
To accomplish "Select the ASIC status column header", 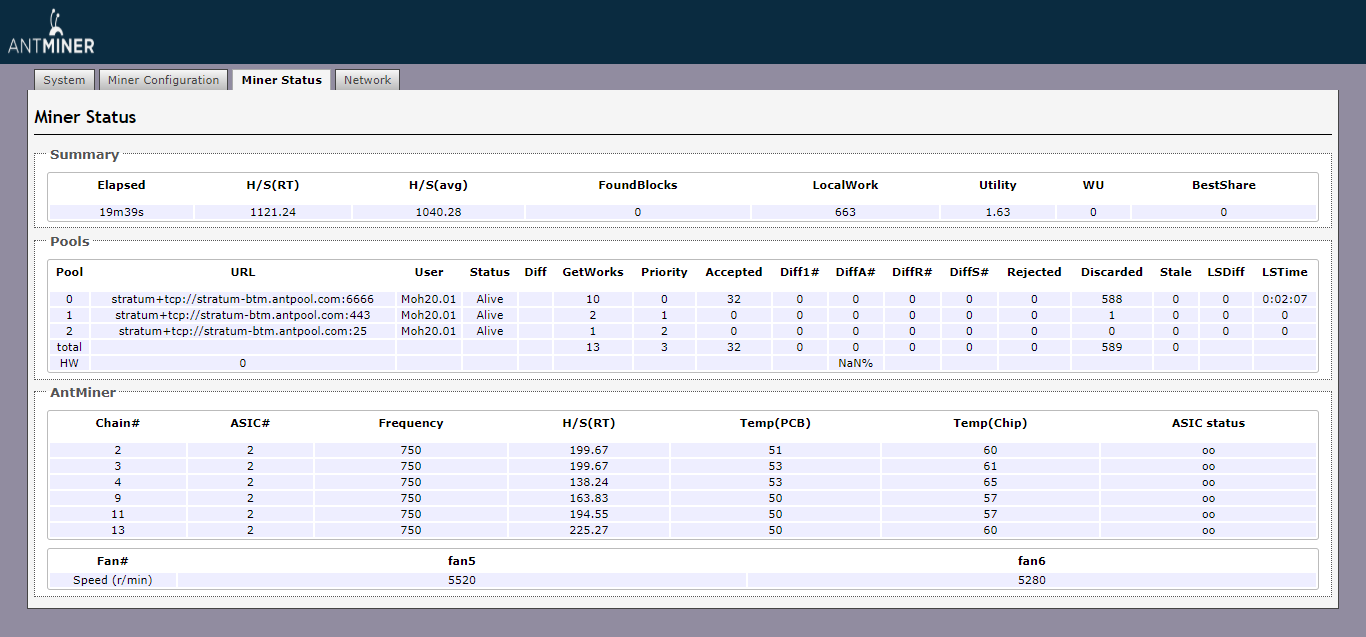I will point(1208,423).
